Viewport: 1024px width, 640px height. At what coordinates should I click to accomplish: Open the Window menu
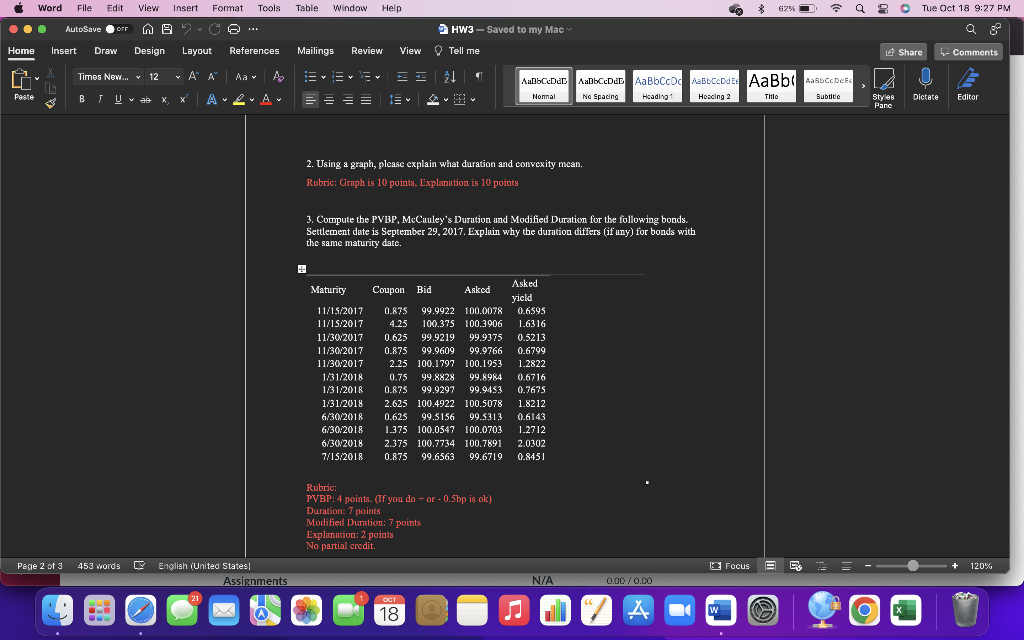click(x=350, y=8)
